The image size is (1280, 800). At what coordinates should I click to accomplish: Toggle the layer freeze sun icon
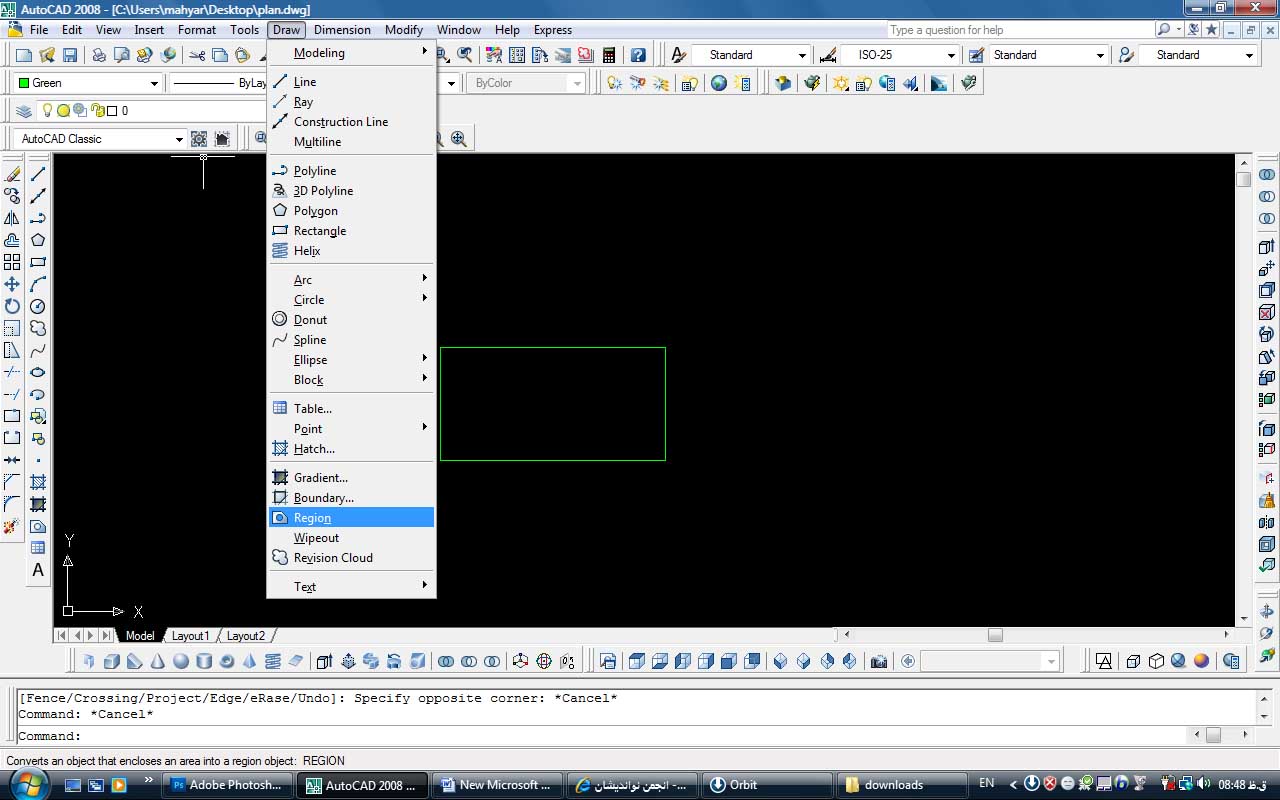63,111
